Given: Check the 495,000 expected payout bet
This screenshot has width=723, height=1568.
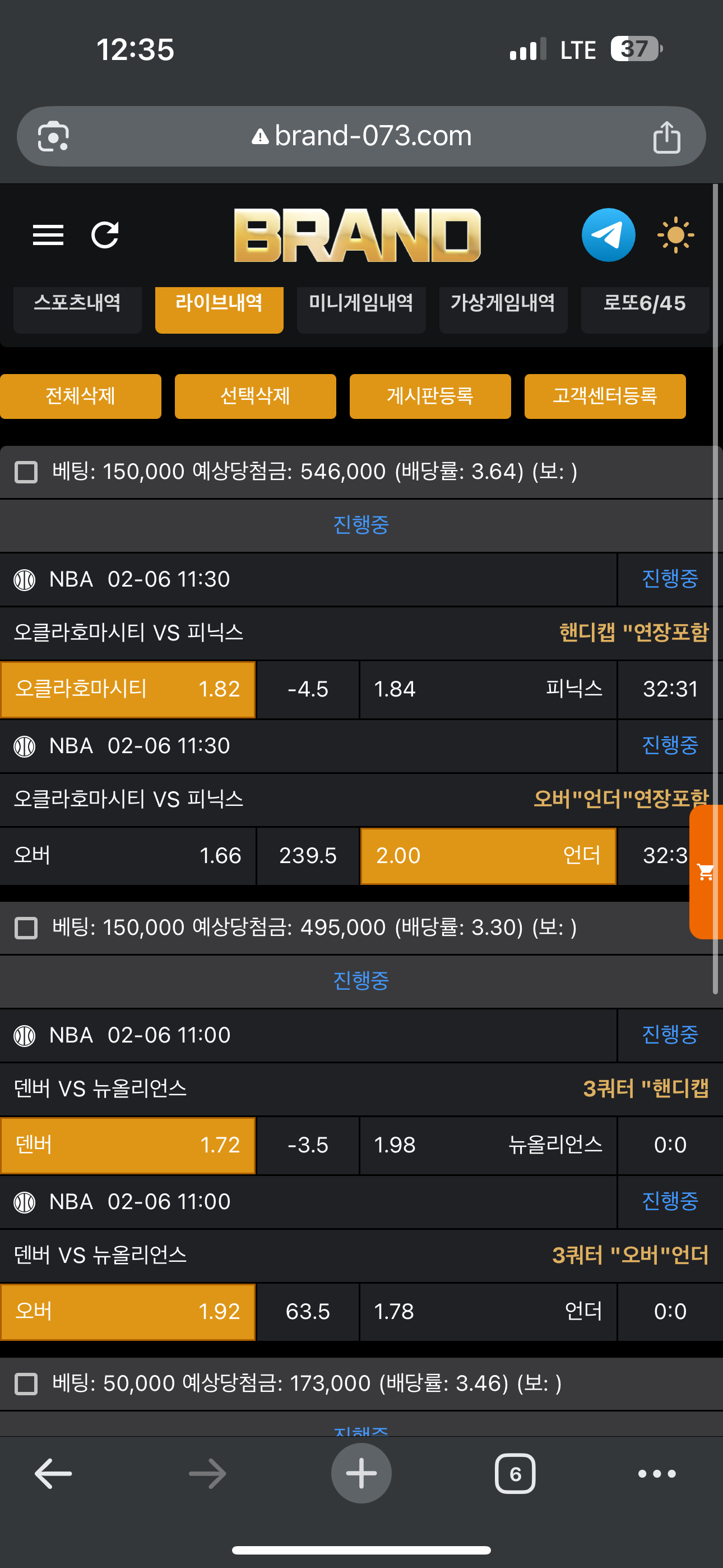Looking at the screenshot, I should click(x=26, y=928).
